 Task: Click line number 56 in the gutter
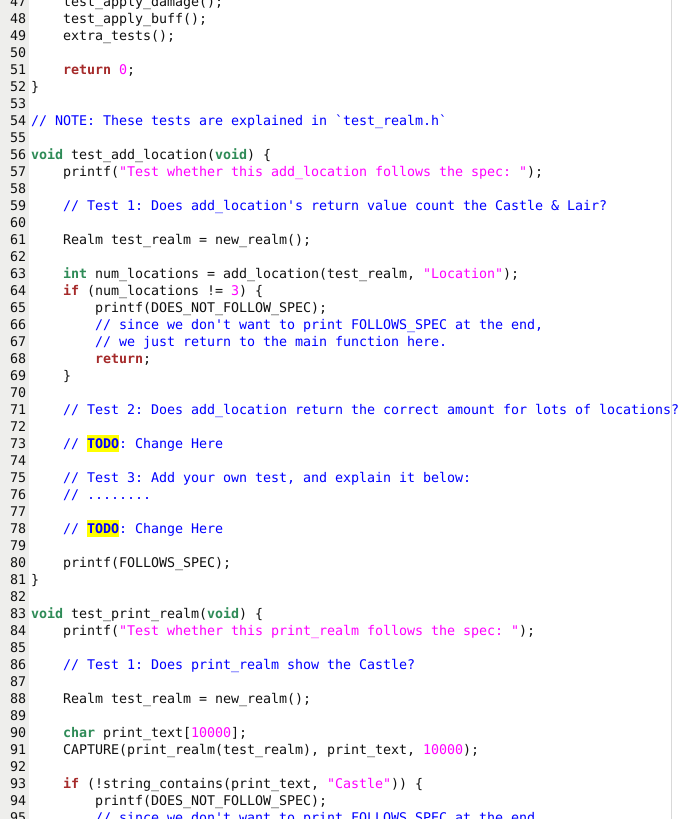pyautogui.click(x=18, y=155)
